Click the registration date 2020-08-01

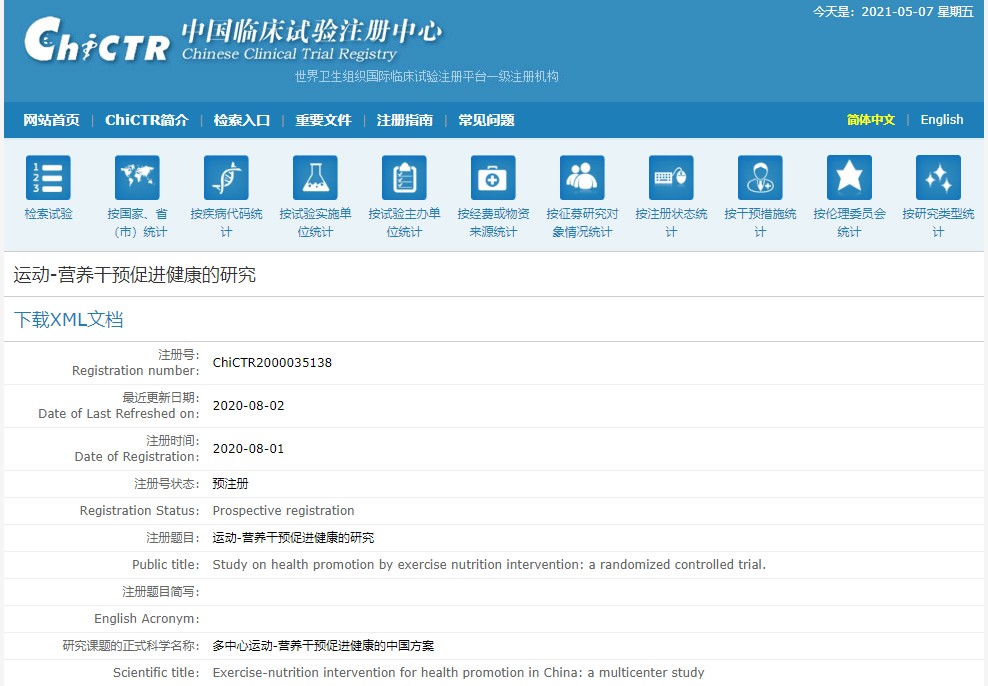pyautogui.click(x=248, y=449)
